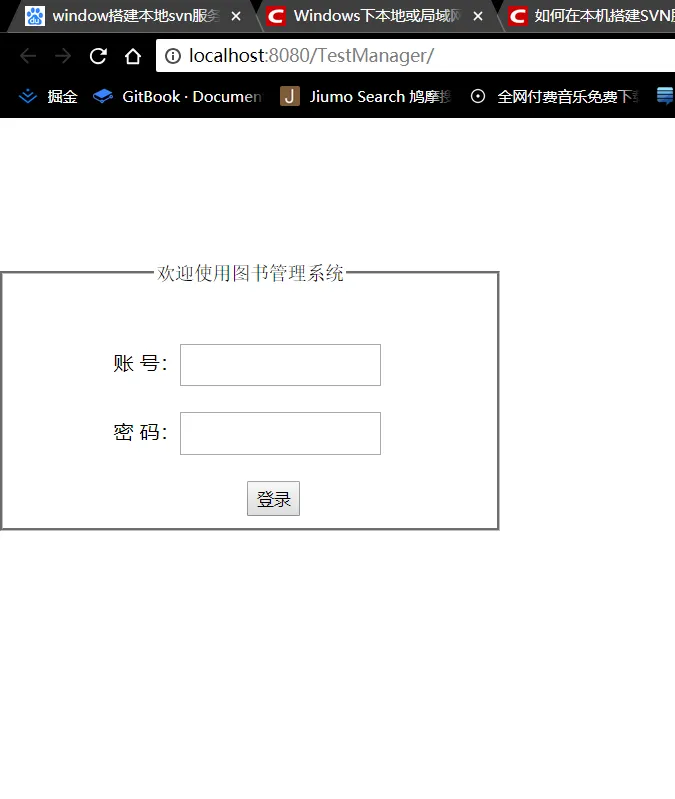Go to the browser home icon
The height and width of the screenshot is (799, 675).
(x=133, y=56)
